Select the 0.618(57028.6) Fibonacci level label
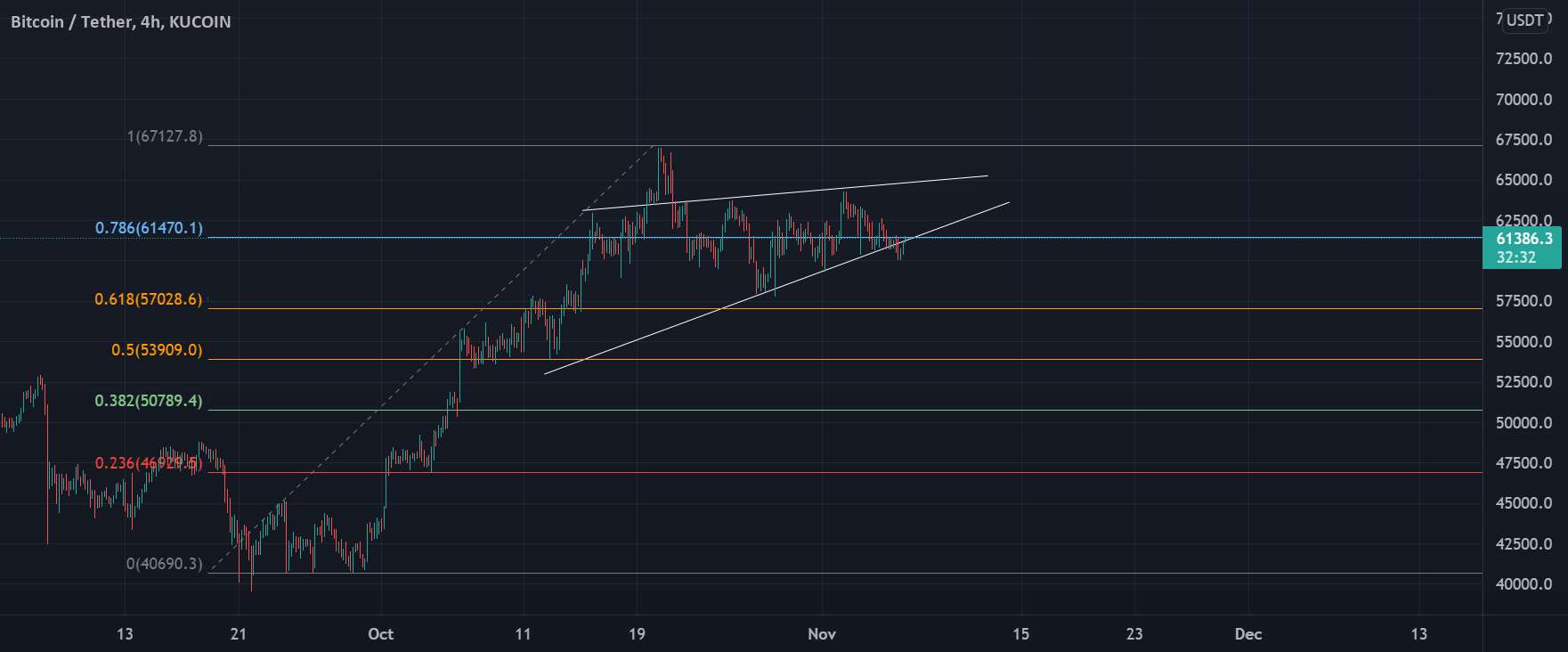 click(149, 299)
